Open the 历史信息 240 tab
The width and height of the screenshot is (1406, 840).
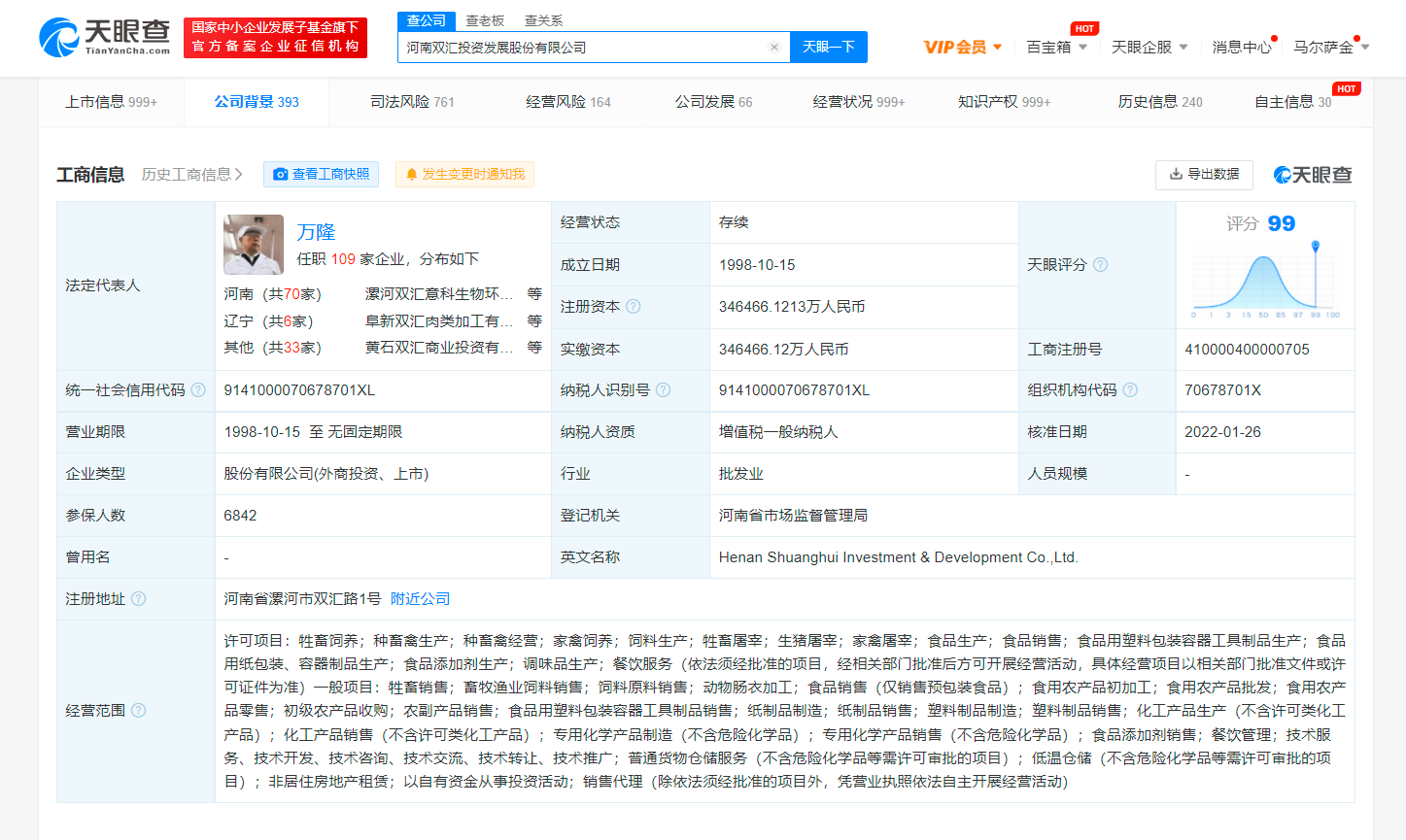[1160, 101]
